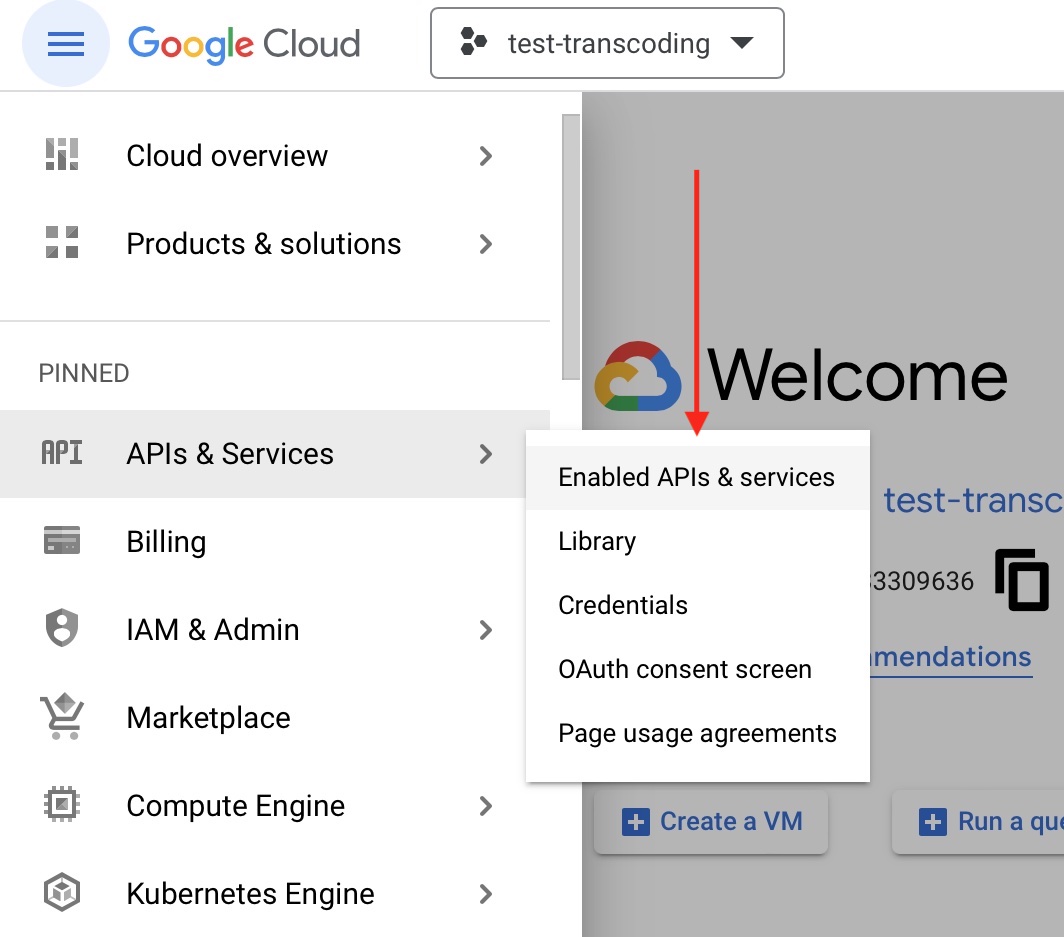The width and height of the screenshot is (1064, 937).
Task: Click the IAM & Admin shield icon
Action: coord(62,628)
